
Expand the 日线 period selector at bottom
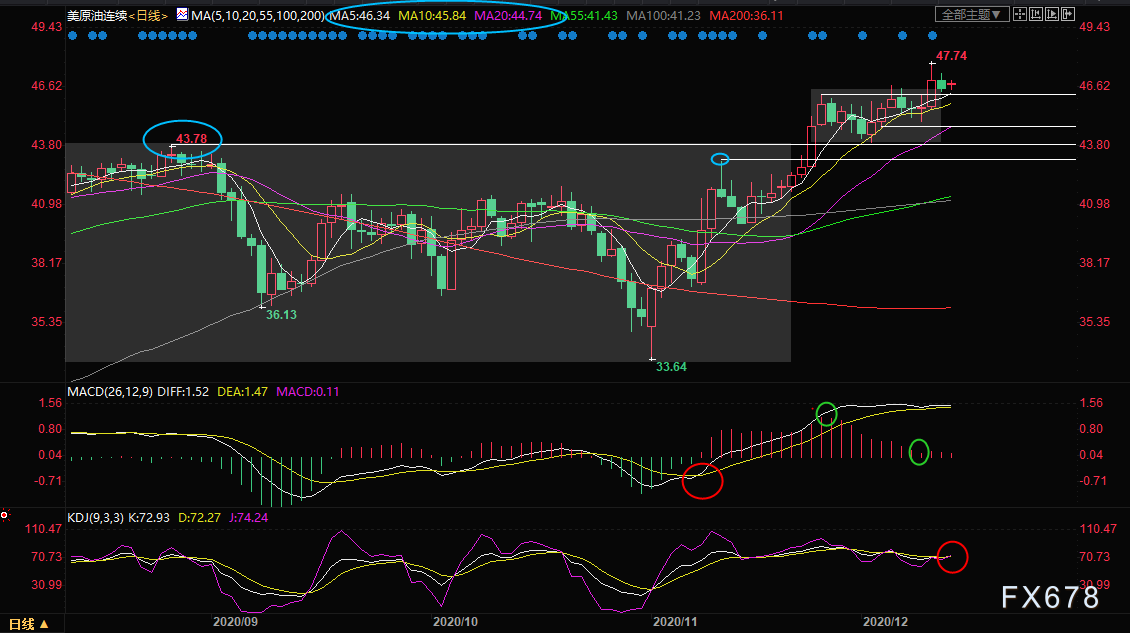click(29, 624)
